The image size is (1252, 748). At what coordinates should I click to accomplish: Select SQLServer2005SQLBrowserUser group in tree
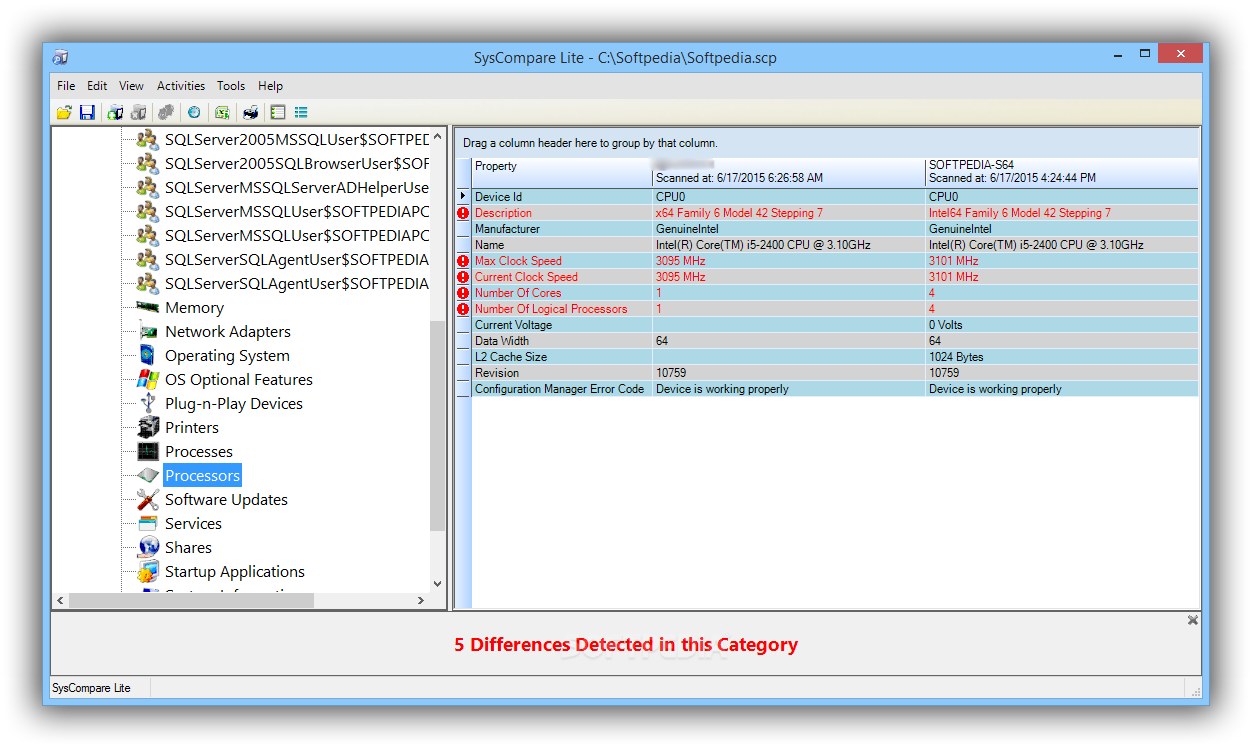(x=297, y=164)
